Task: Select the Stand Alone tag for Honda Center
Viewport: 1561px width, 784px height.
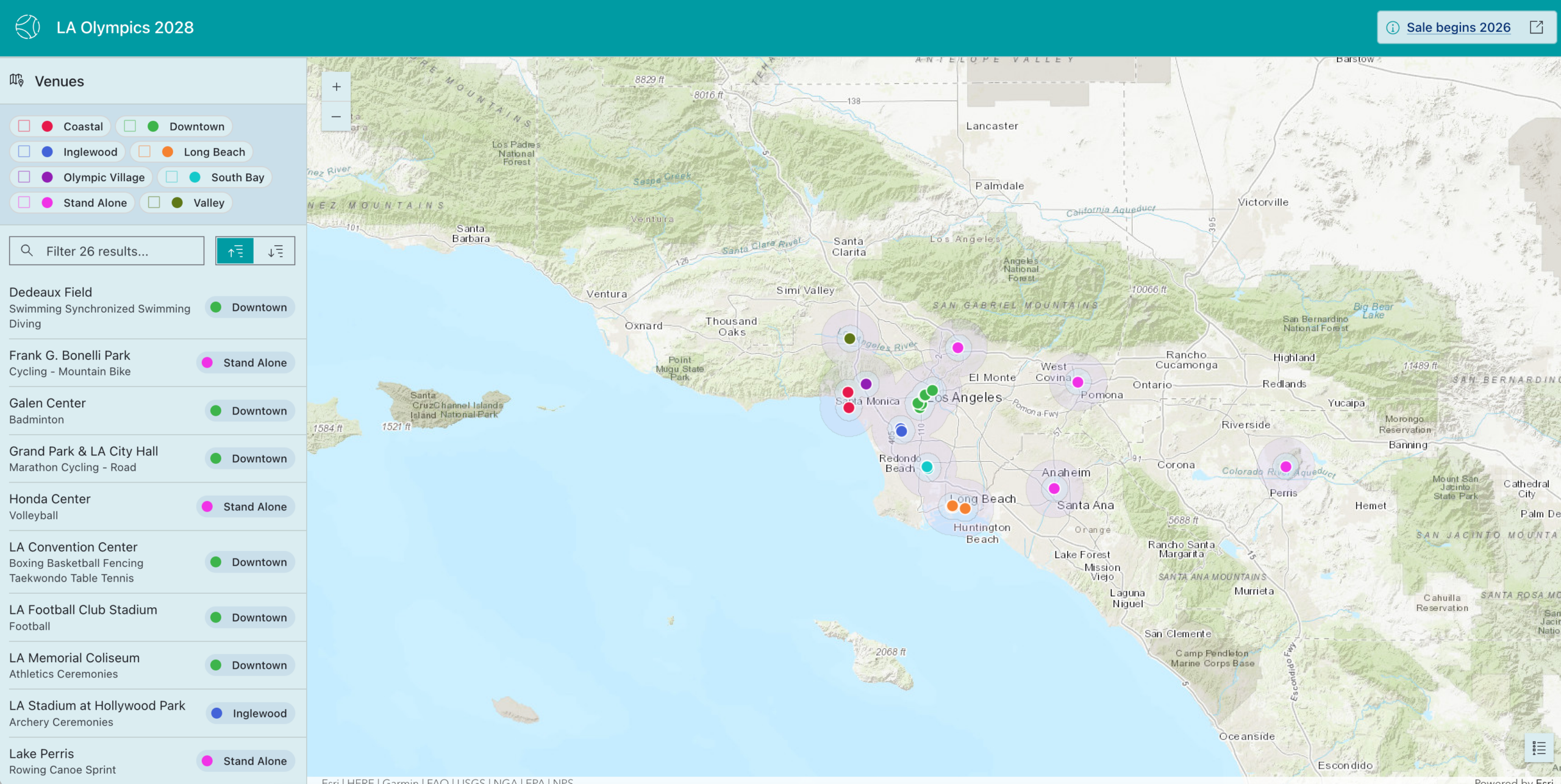Action: tap(245, 506)
